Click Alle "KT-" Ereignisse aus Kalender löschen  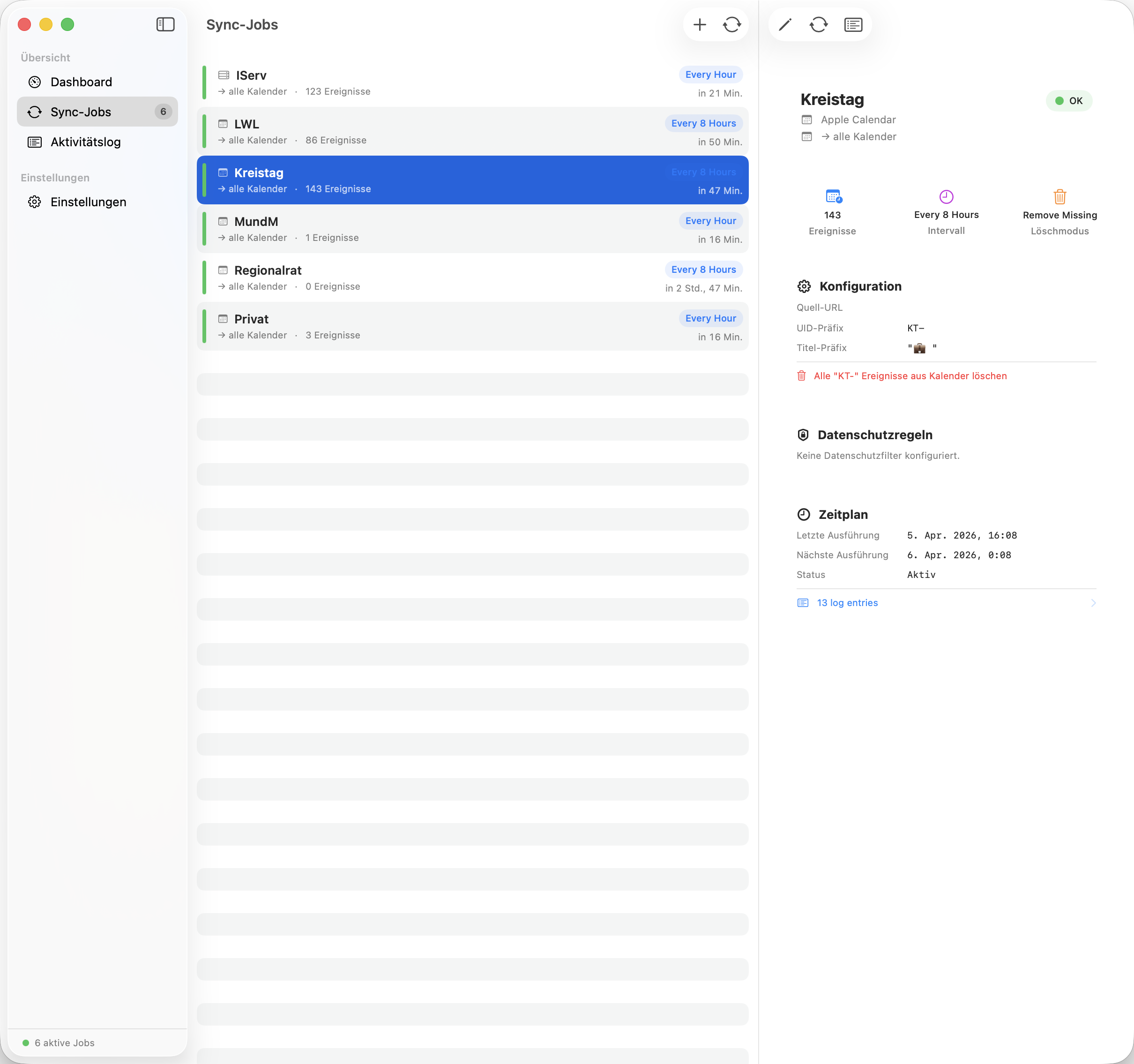coord(910,376)
